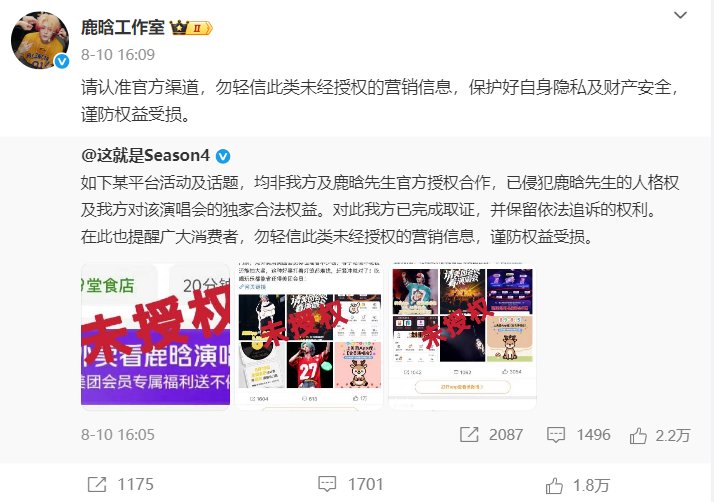Open the @这就是Season4 account link
This screenshot has width=714, height=502.
145,156
